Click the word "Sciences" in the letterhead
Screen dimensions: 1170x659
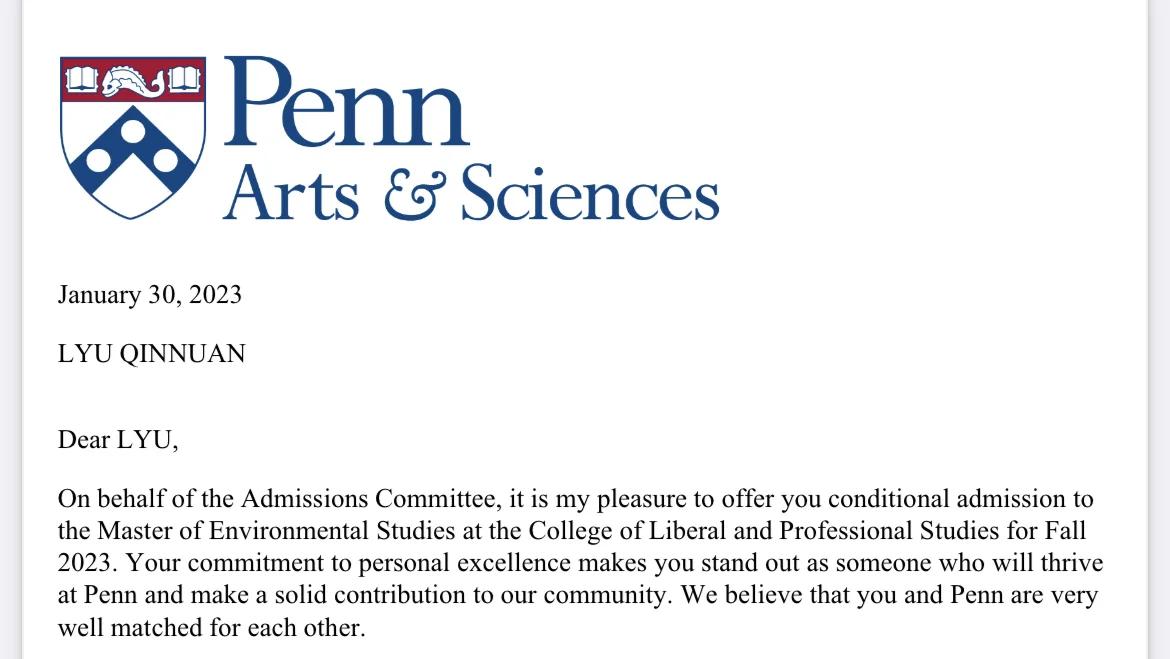pyautogui.click(x=590, y=194)
